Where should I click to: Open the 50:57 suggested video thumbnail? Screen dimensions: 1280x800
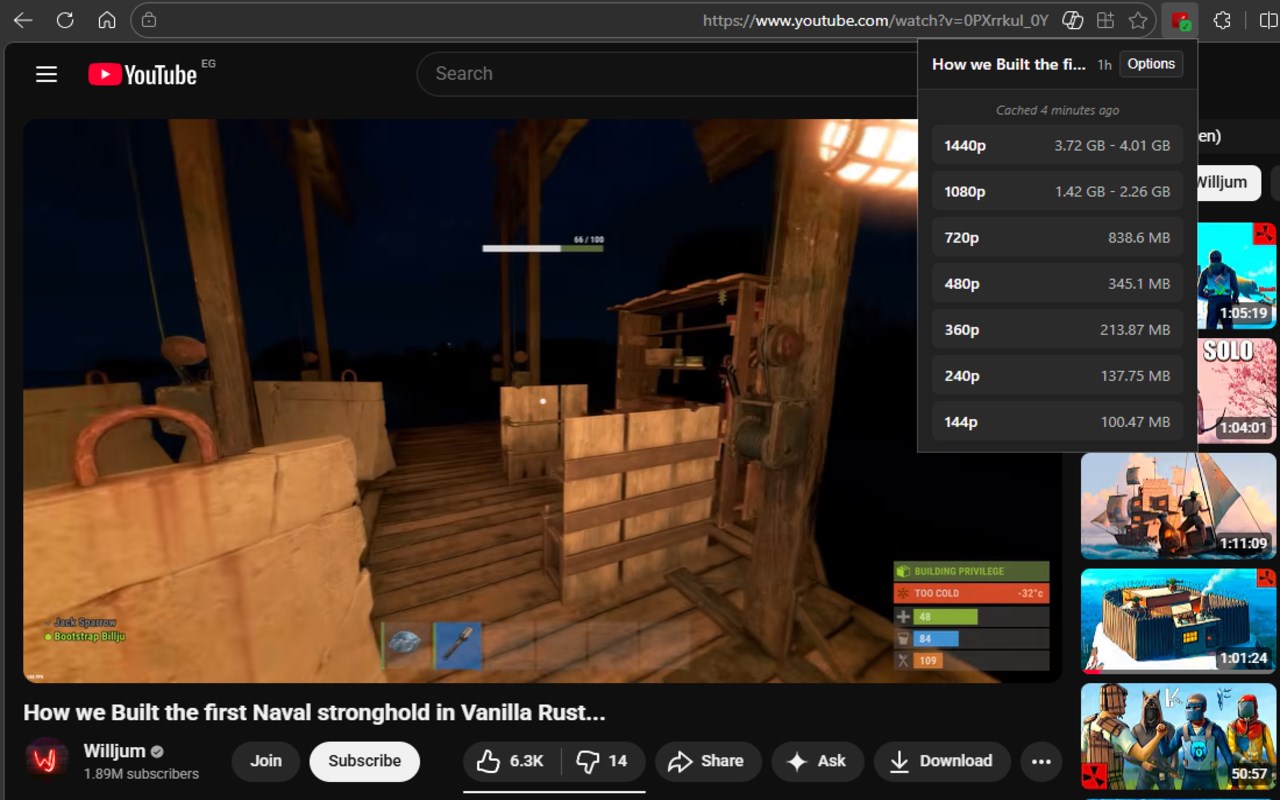1179,736
